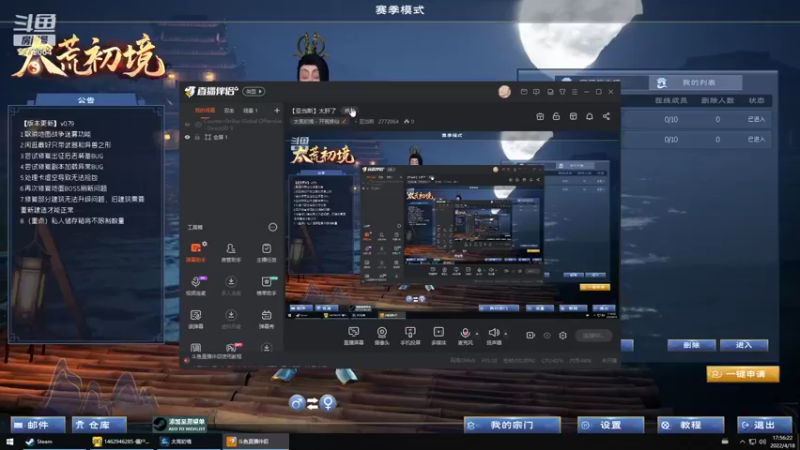Select the Counter-Strike Global Offensive source
Screen dimensions: 800x450
tap(232, 124)
